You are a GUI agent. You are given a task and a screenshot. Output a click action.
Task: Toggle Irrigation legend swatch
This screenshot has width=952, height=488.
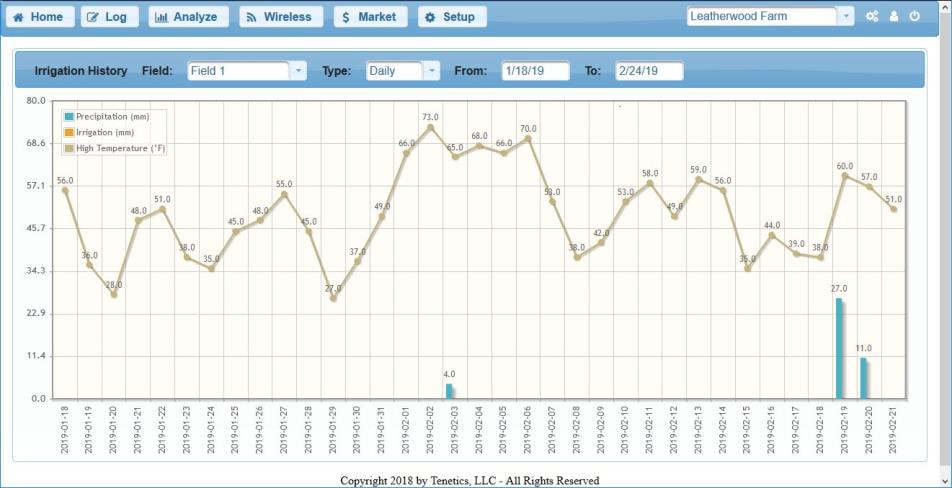69,132
